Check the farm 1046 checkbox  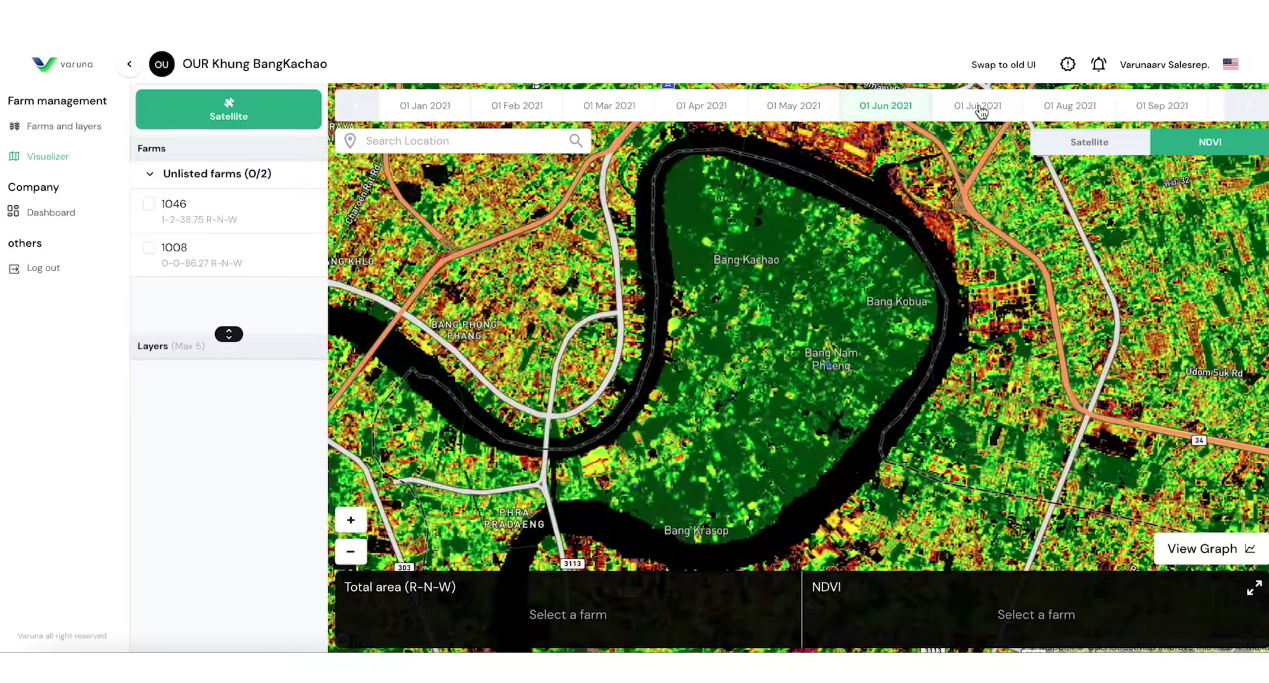click(149, 204)
